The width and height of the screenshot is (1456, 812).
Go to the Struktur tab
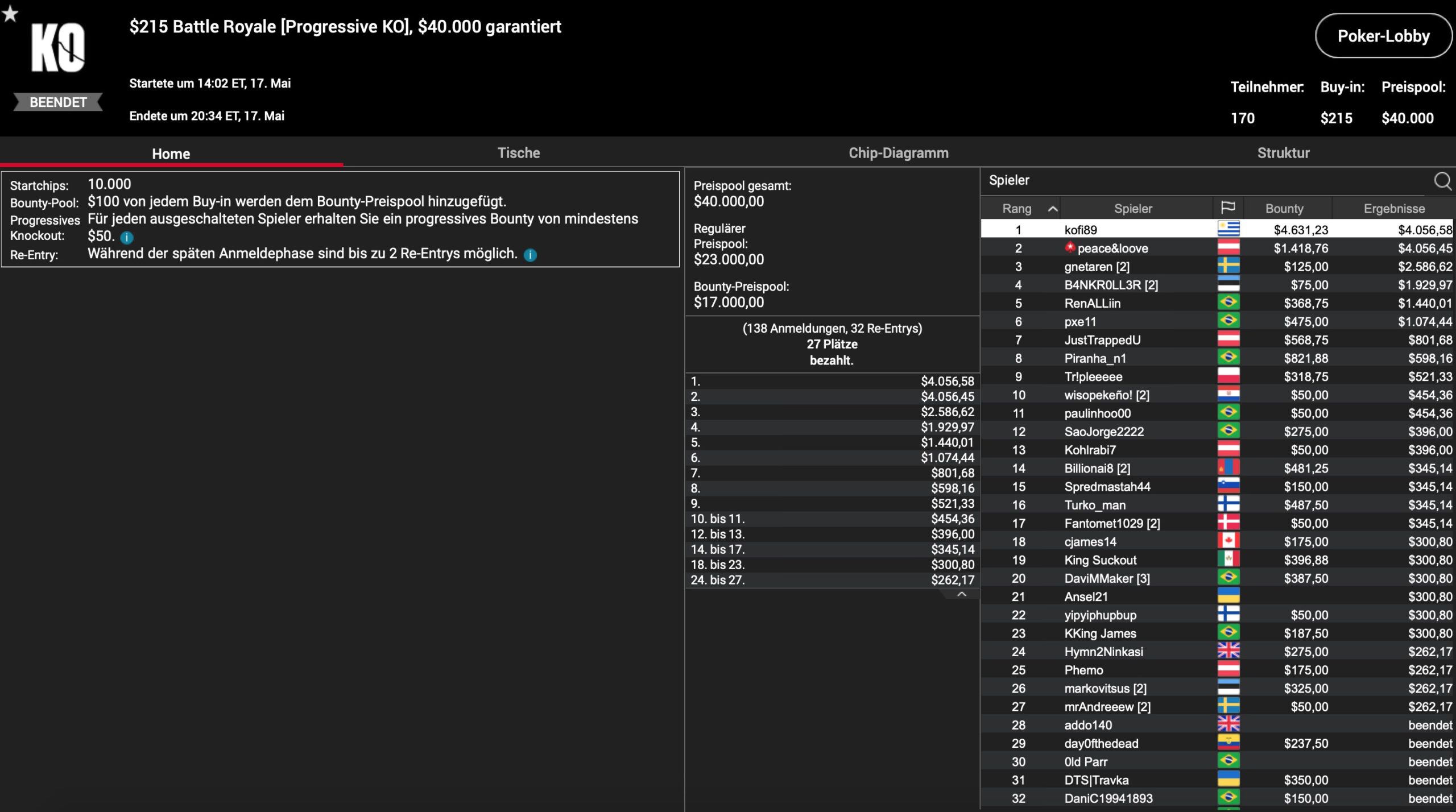(1283, 153)
